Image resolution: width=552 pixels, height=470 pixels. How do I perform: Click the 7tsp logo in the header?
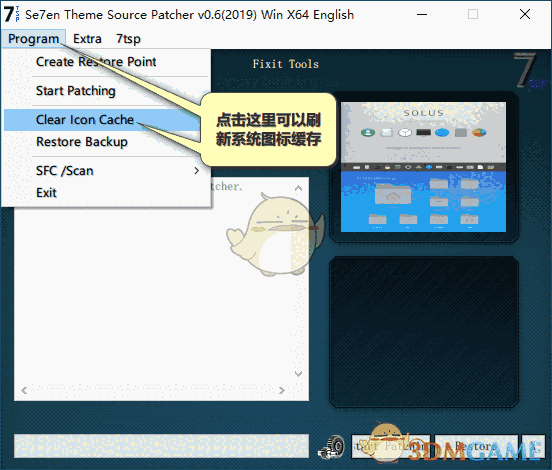click(530, 70)
